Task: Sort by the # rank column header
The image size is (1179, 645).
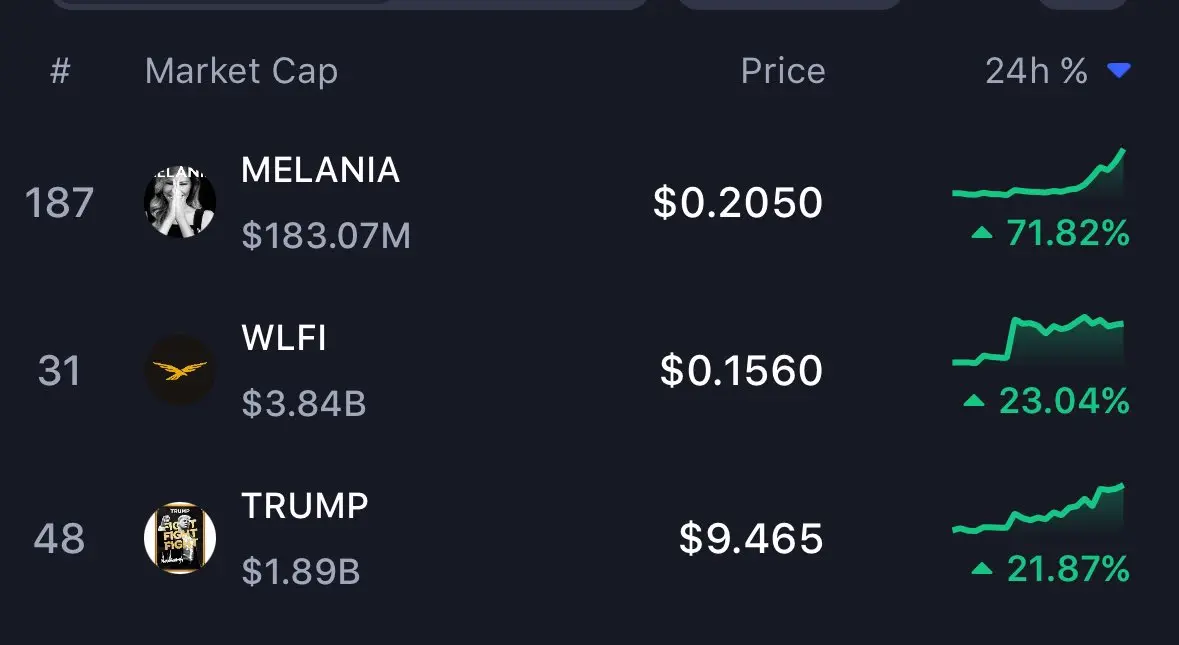Action: pyautogui.click(x=60, y=71)
